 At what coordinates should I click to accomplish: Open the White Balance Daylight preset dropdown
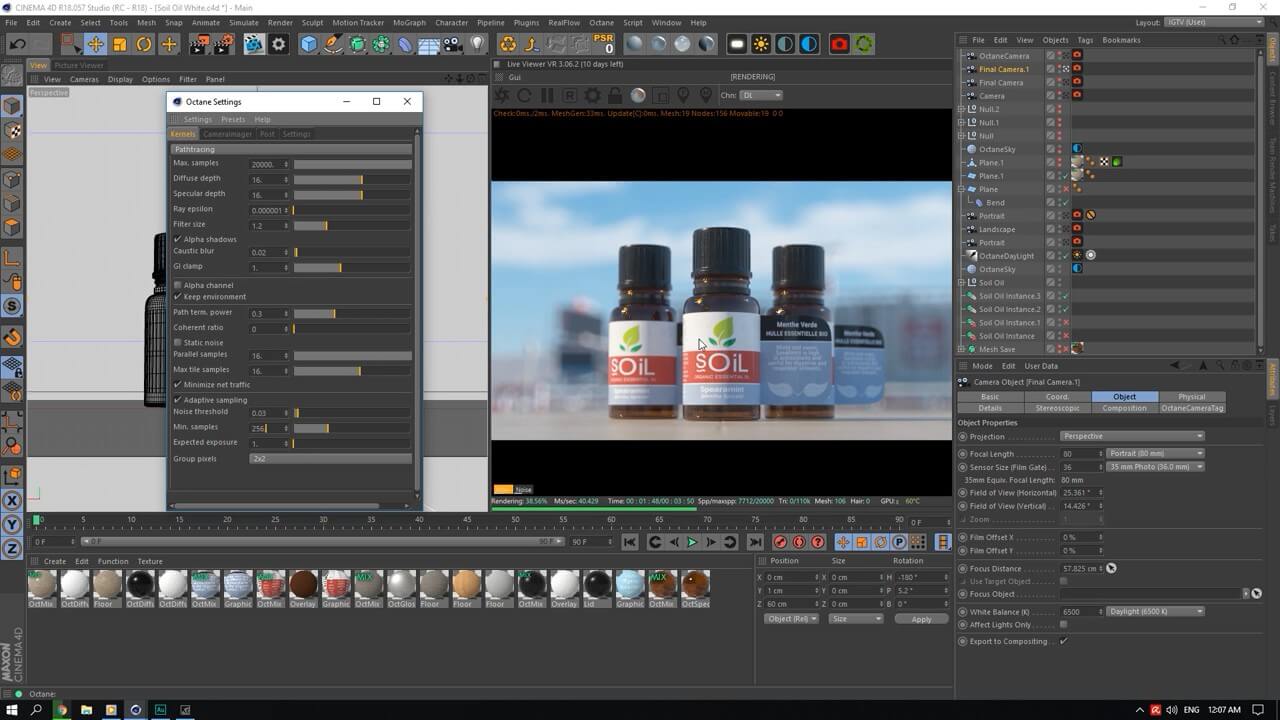(1155, 611)
